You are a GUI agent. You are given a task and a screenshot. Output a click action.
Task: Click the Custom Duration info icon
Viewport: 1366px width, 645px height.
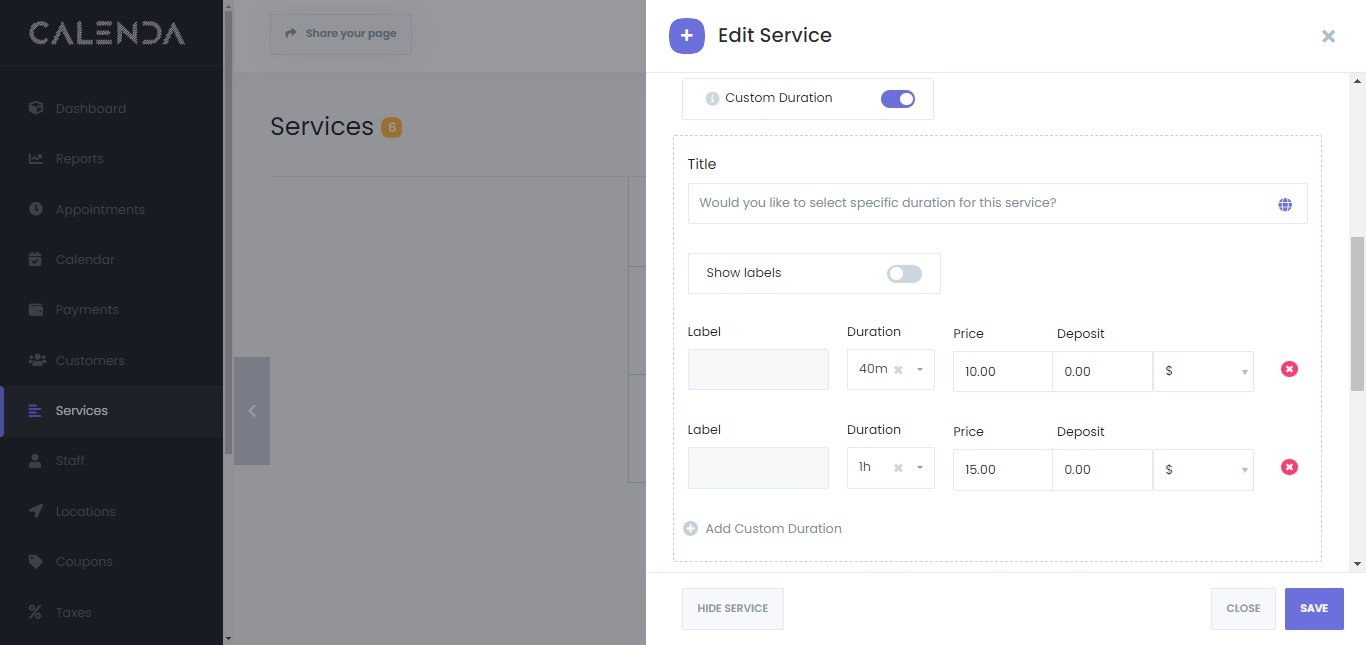pyautogui.click(x=712, y=98)
